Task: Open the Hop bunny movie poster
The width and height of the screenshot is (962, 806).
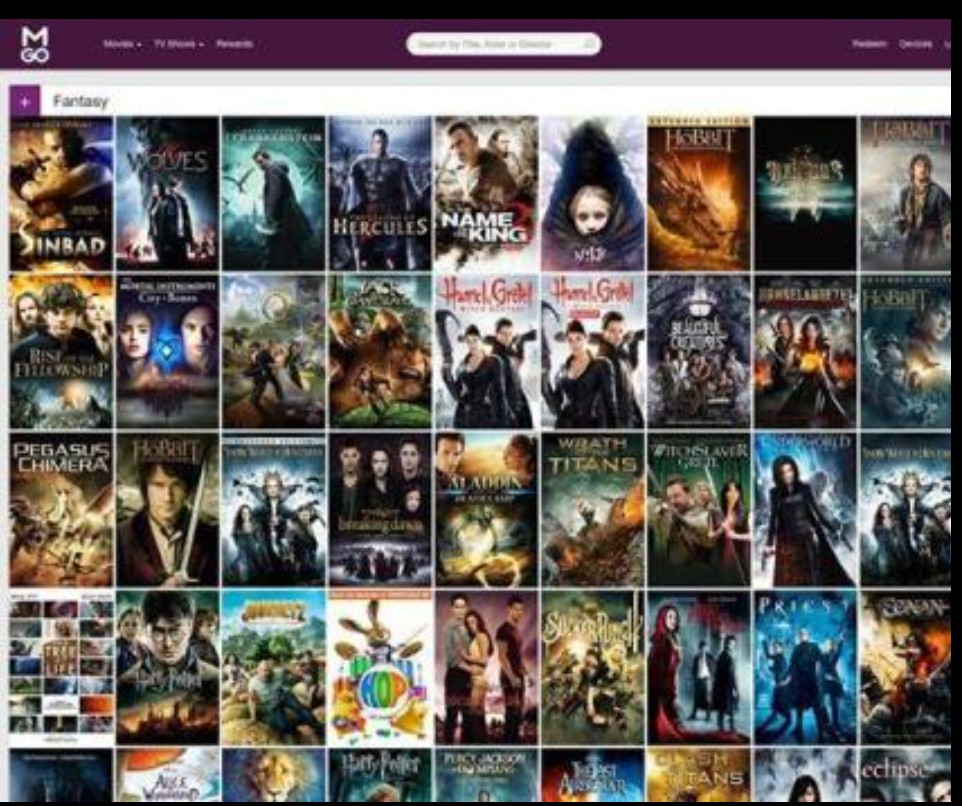Action: pos(380,667)
